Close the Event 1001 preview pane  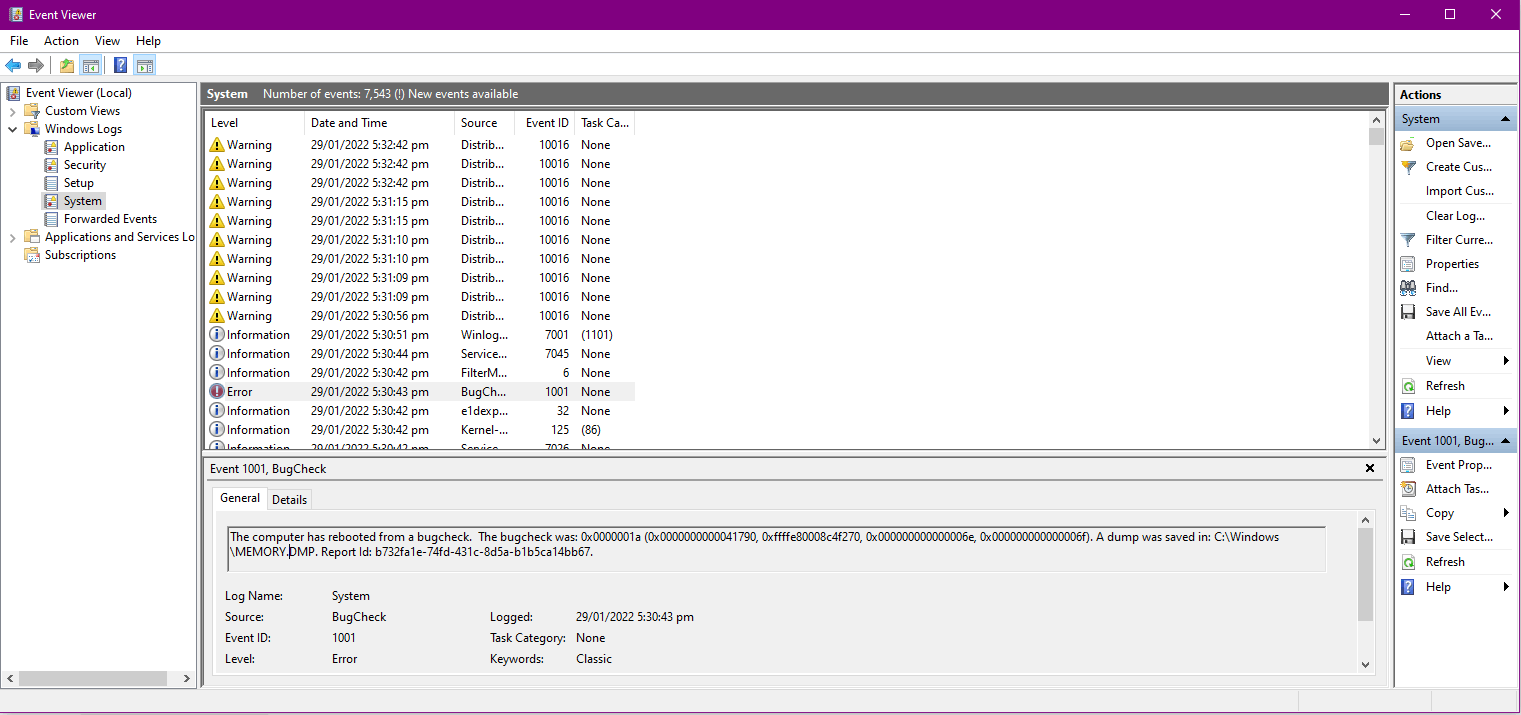point(1369,468)
